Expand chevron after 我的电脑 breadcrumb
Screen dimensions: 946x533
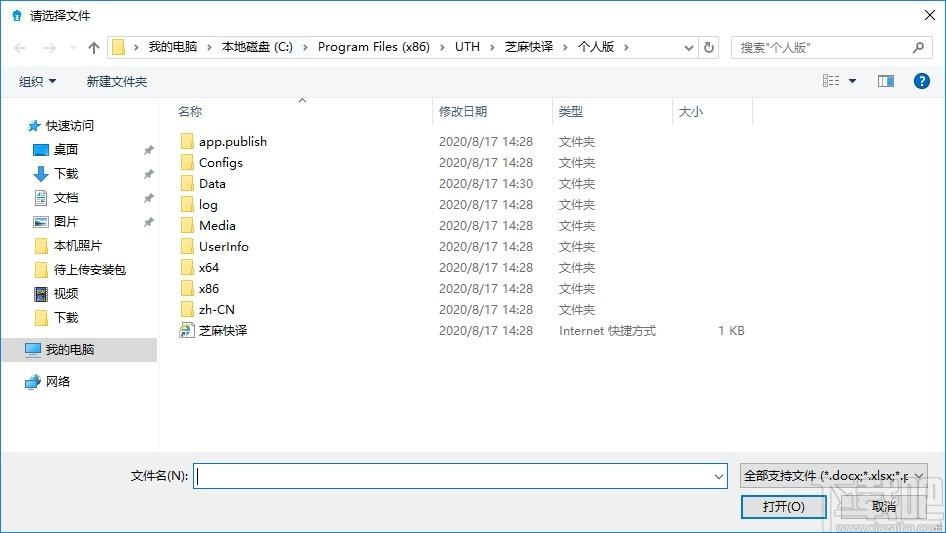[209, 48]
